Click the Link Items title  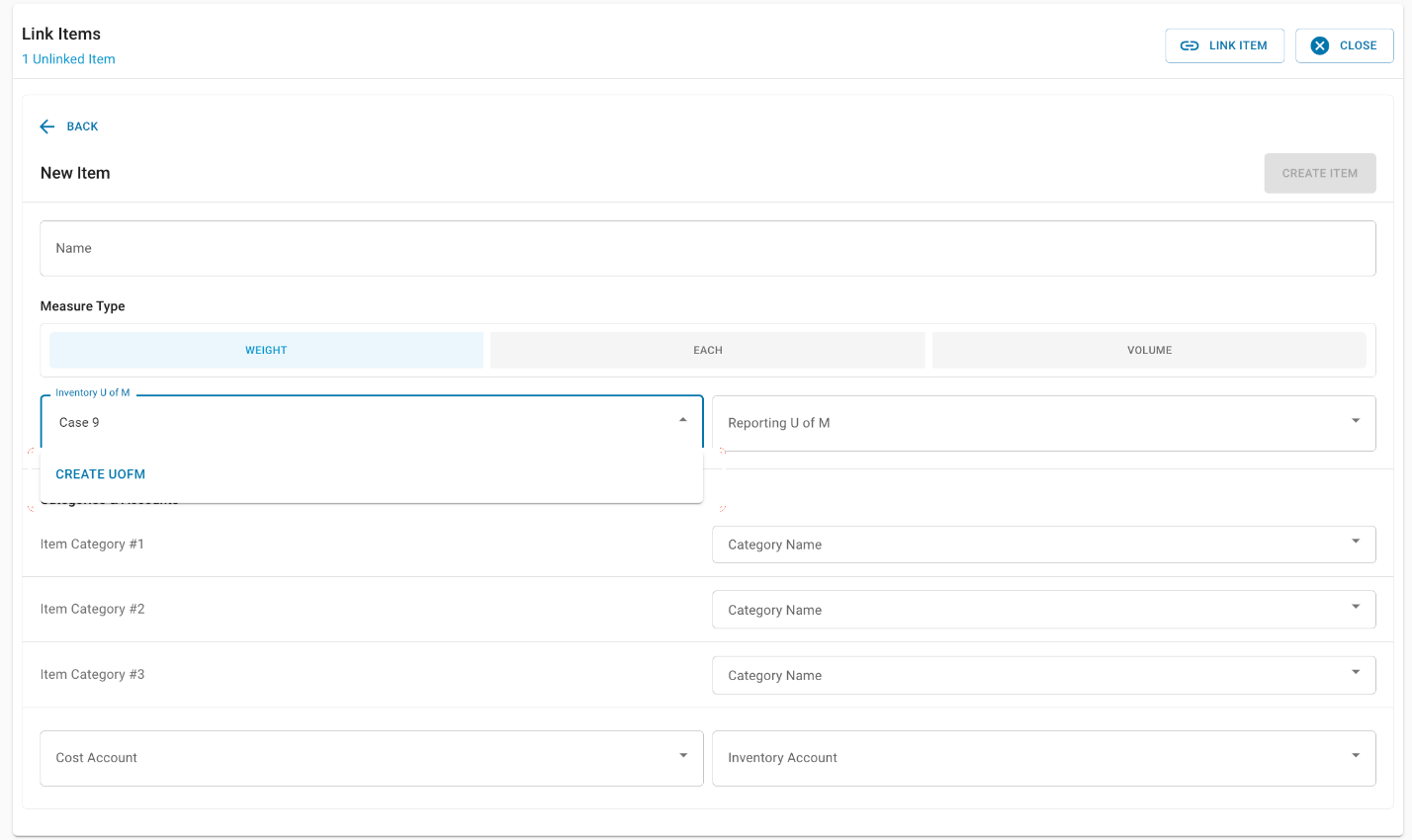pyautogui.click(x=61, y=34)
